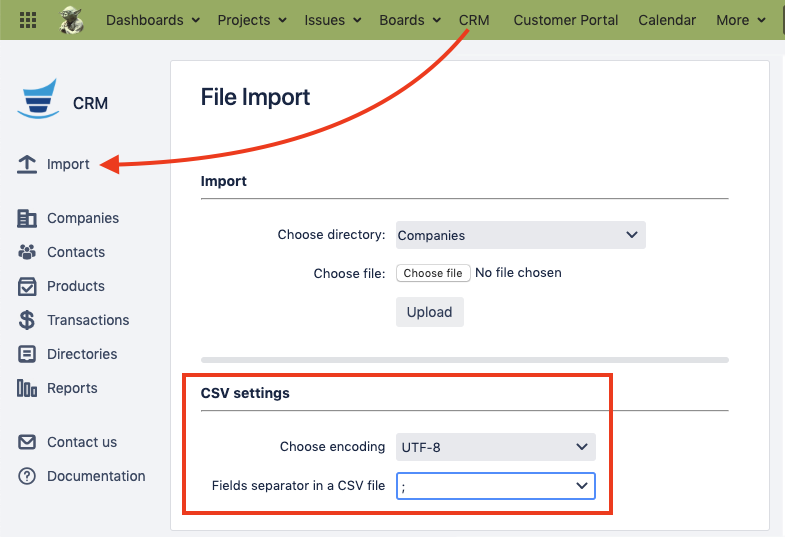
Task: Open Companies via the building icon
Action: coord(27,218)
